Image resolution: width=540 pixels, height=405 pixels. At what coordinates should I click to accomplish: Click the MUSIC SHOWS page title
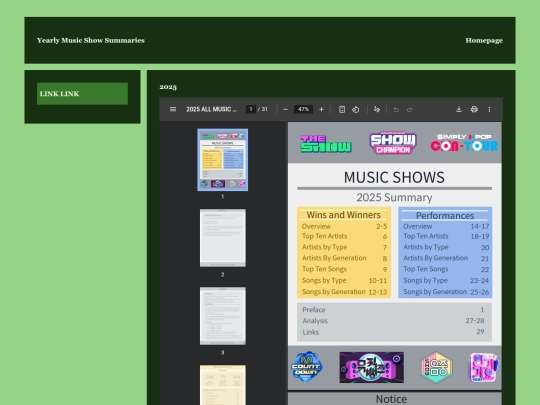(394, 177)
